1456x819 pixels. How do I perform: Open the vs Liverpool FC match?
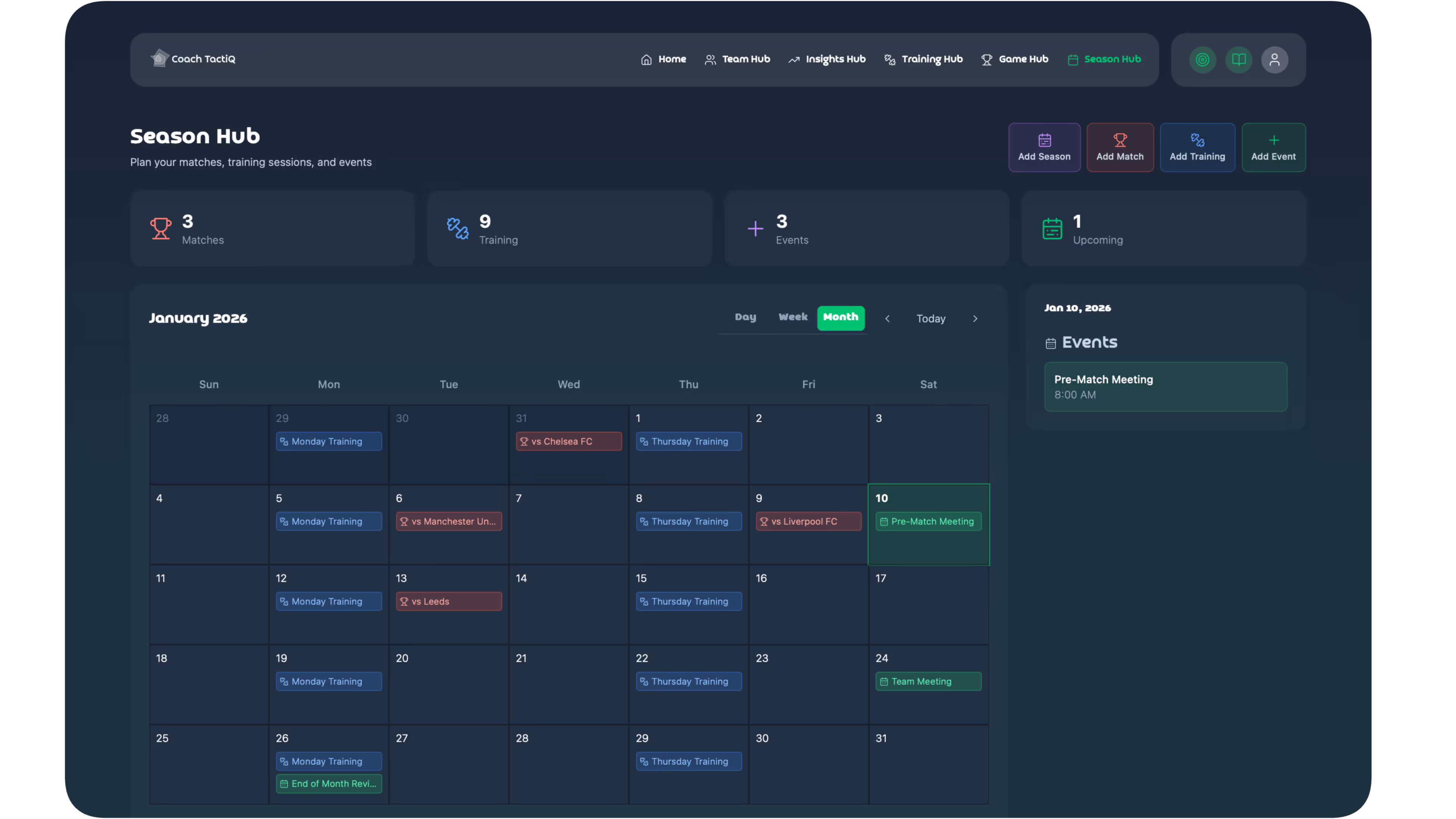click(808, 521)
